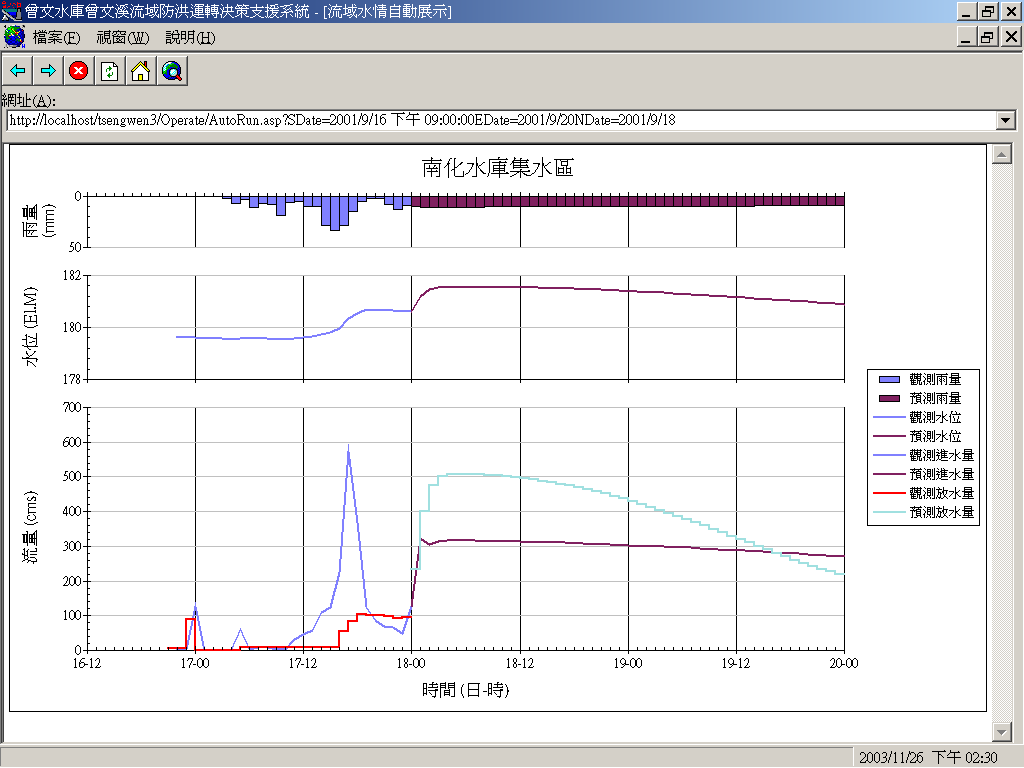The height and width of the screenshot is (768, 1024).
Task: Click the scrollbar down arrow
Action: click(x=1002, y=731)
